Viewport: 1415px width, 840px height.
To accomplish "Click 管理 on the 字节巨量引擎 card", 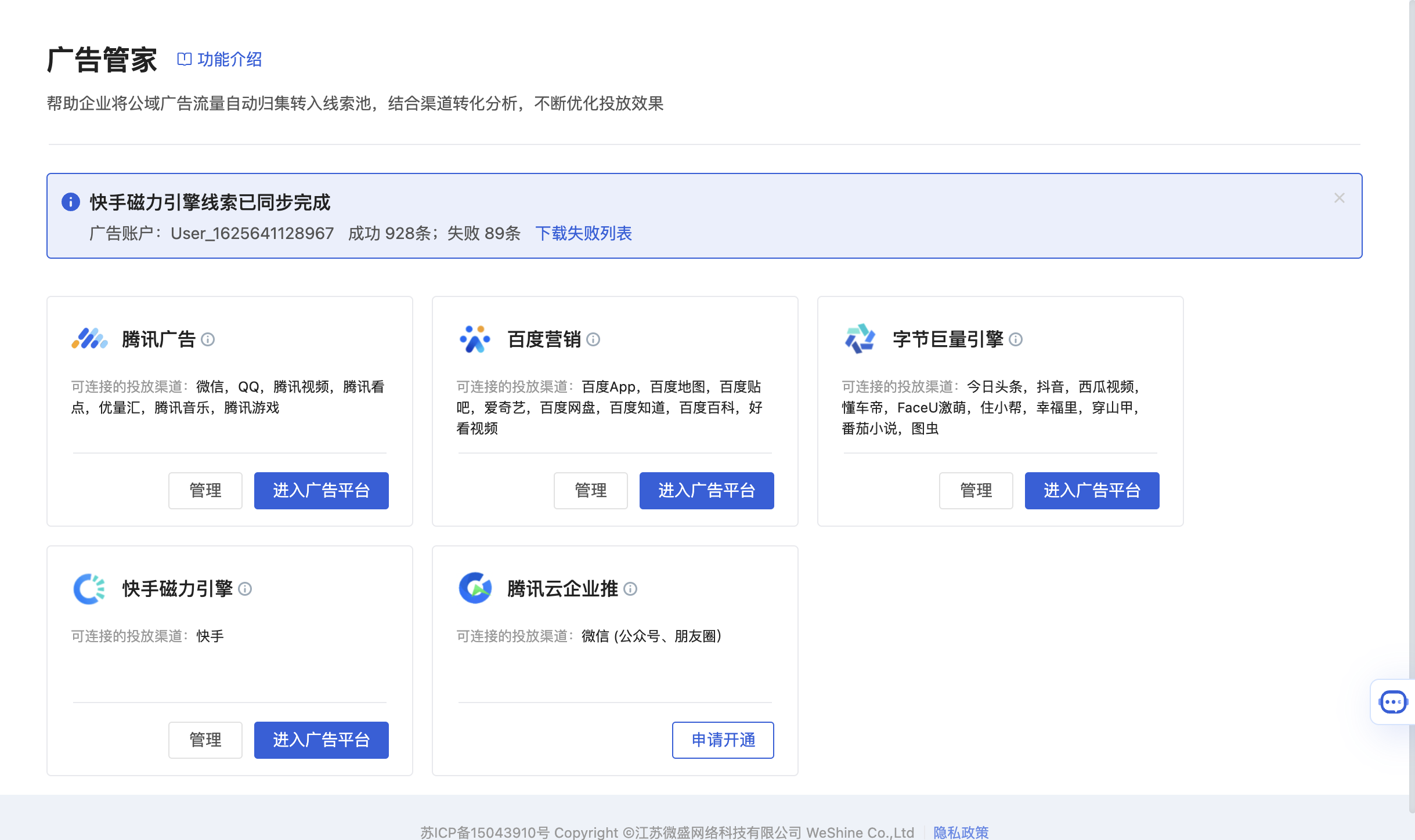I will pyautogui.click(x=976, y=491).
